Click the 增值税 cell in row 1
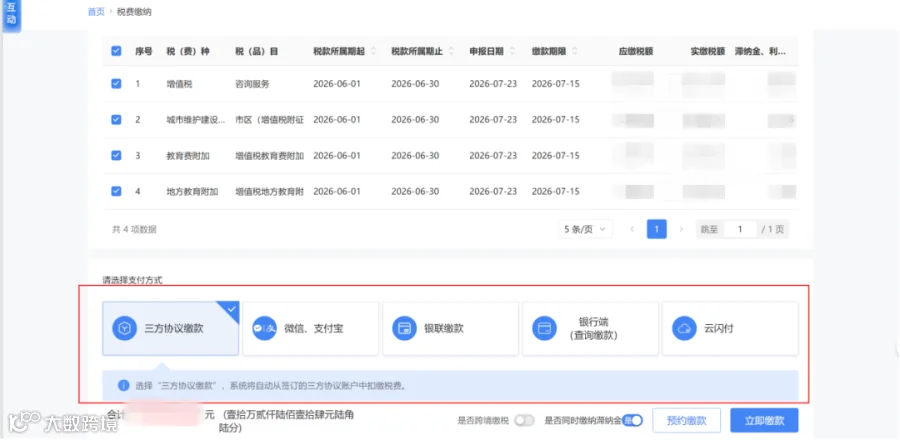The width and height of the screenshot is (900, 440). pyautogui.click(x=179, y=84)
